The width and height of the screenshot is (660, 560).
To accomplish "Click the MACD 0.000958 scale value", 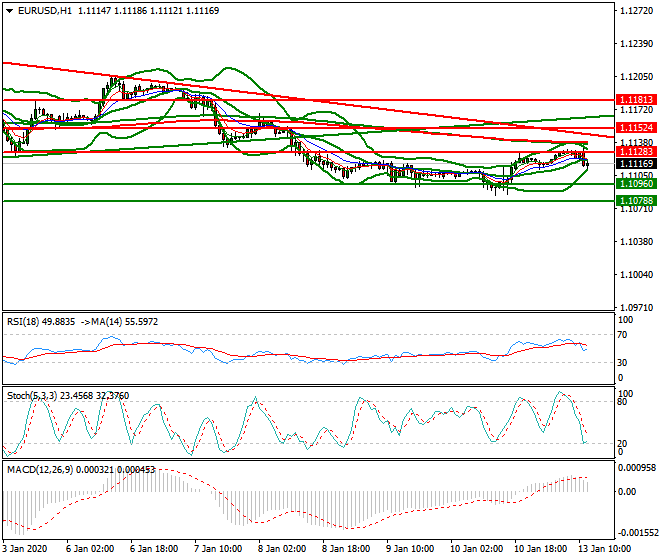I will tap(636, 468).
